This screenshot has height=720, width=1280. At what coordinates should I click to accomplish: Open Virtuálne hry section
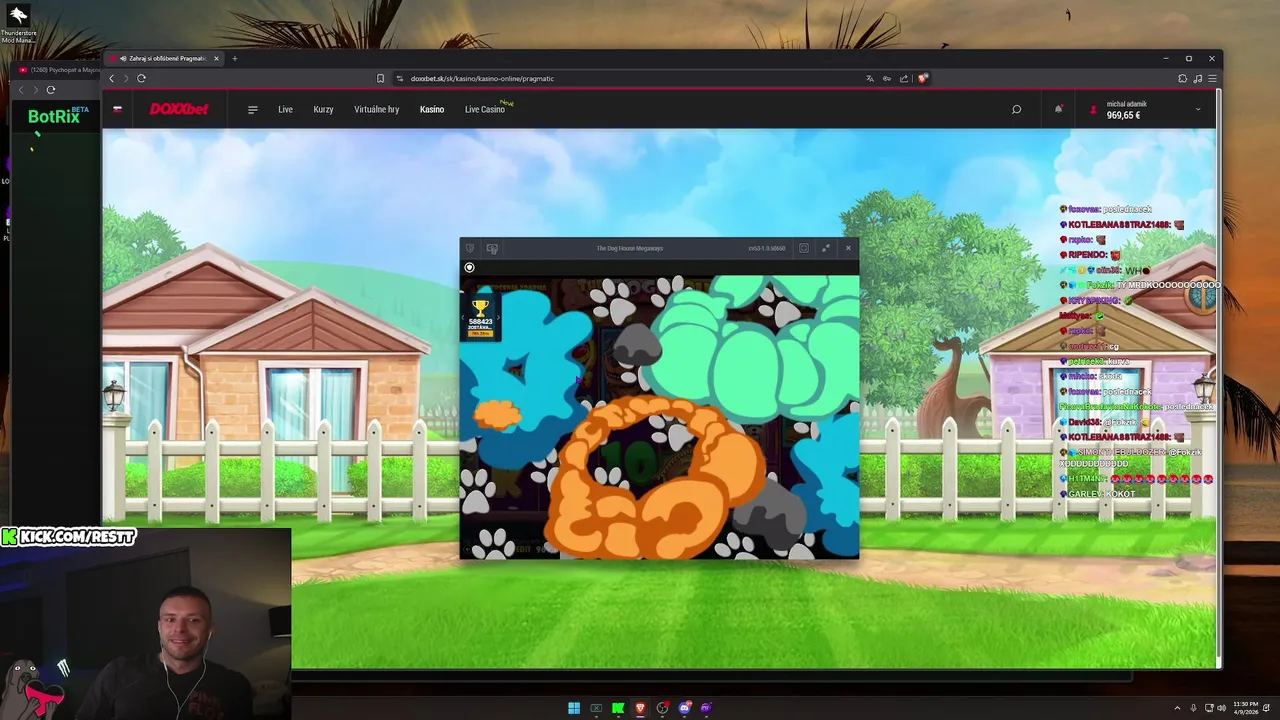click(x=376, y=109)
